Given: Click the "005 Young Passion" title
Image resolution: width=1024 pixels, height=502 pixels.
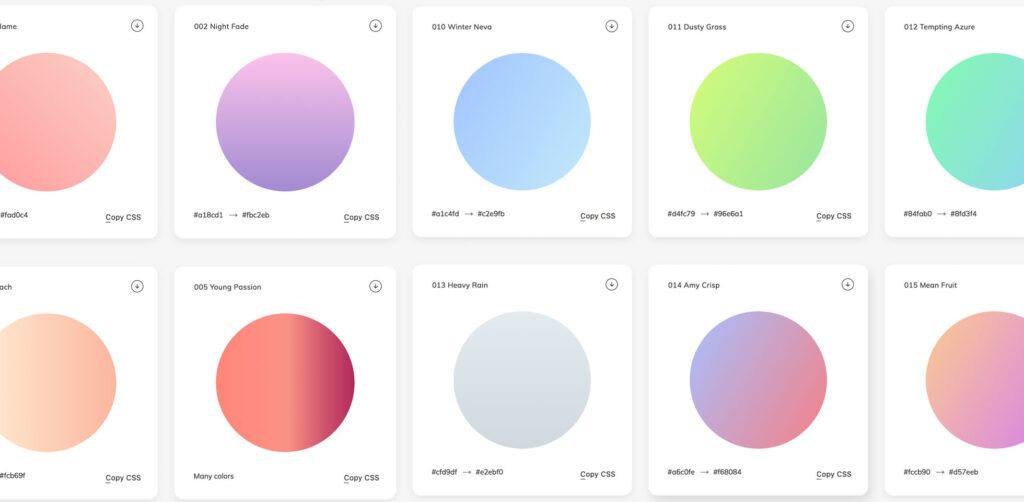Looking at the screenshot, I should point(227,287).
